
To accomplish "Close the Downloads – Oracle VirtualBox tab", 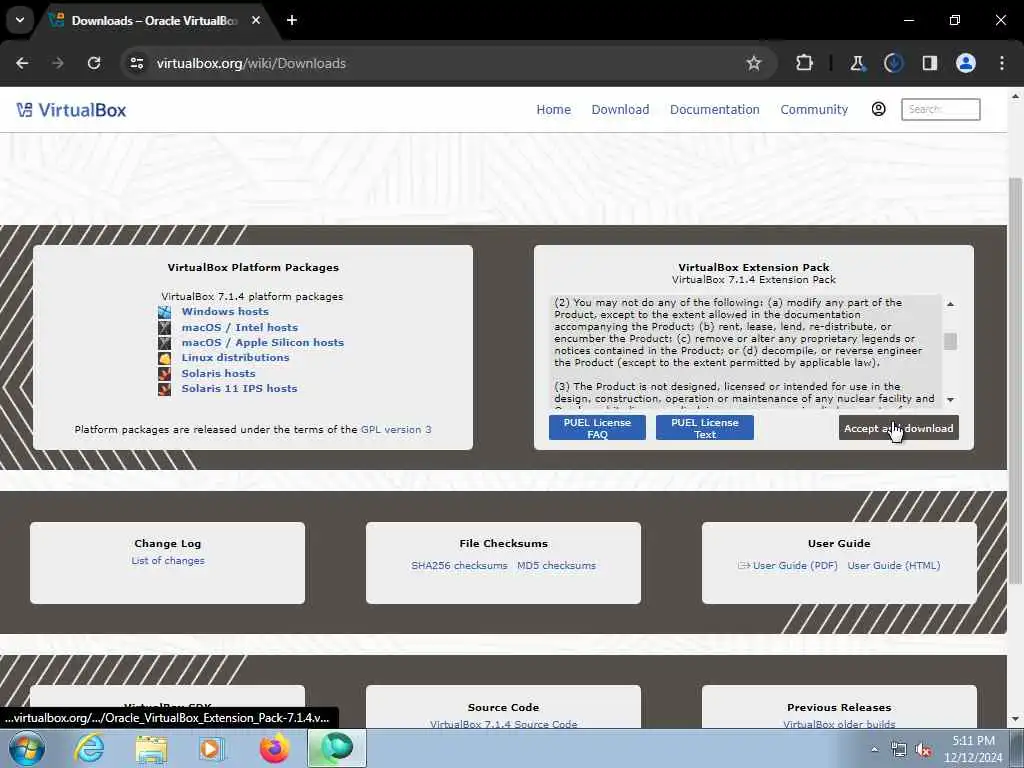I will [256, 20].
